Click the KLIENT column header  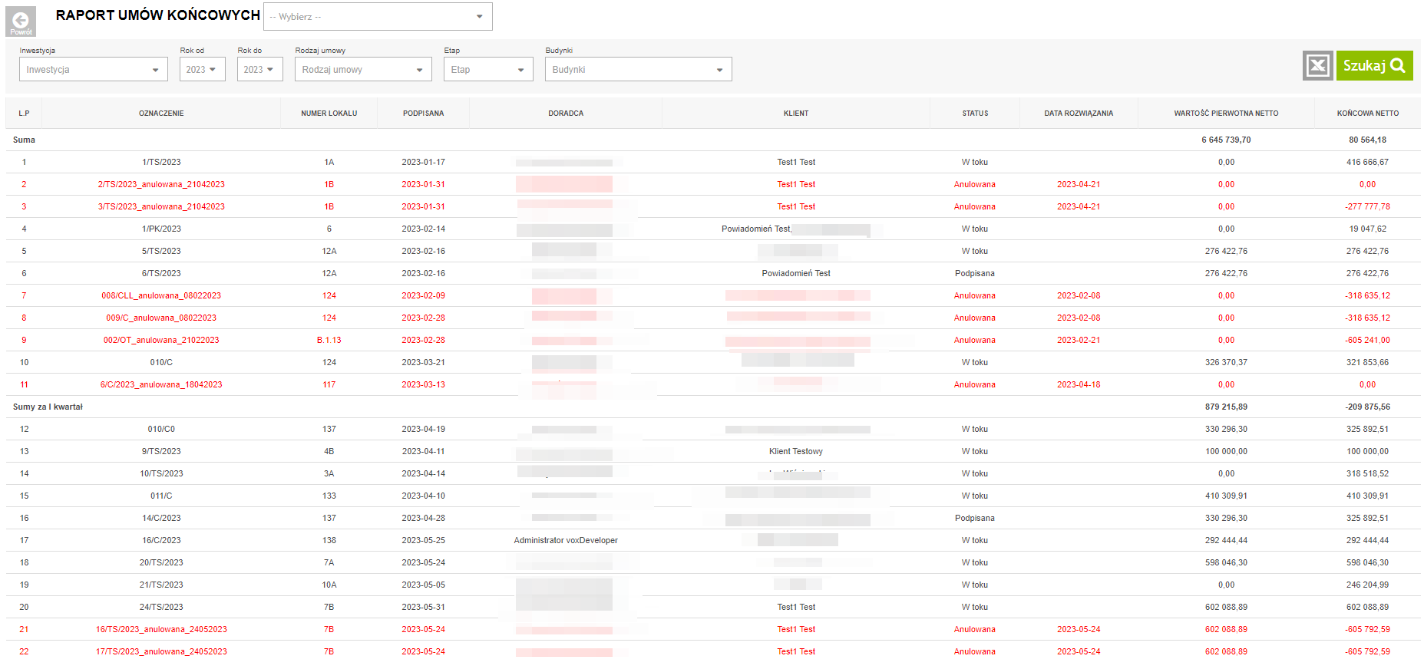[x=796, y=113]
